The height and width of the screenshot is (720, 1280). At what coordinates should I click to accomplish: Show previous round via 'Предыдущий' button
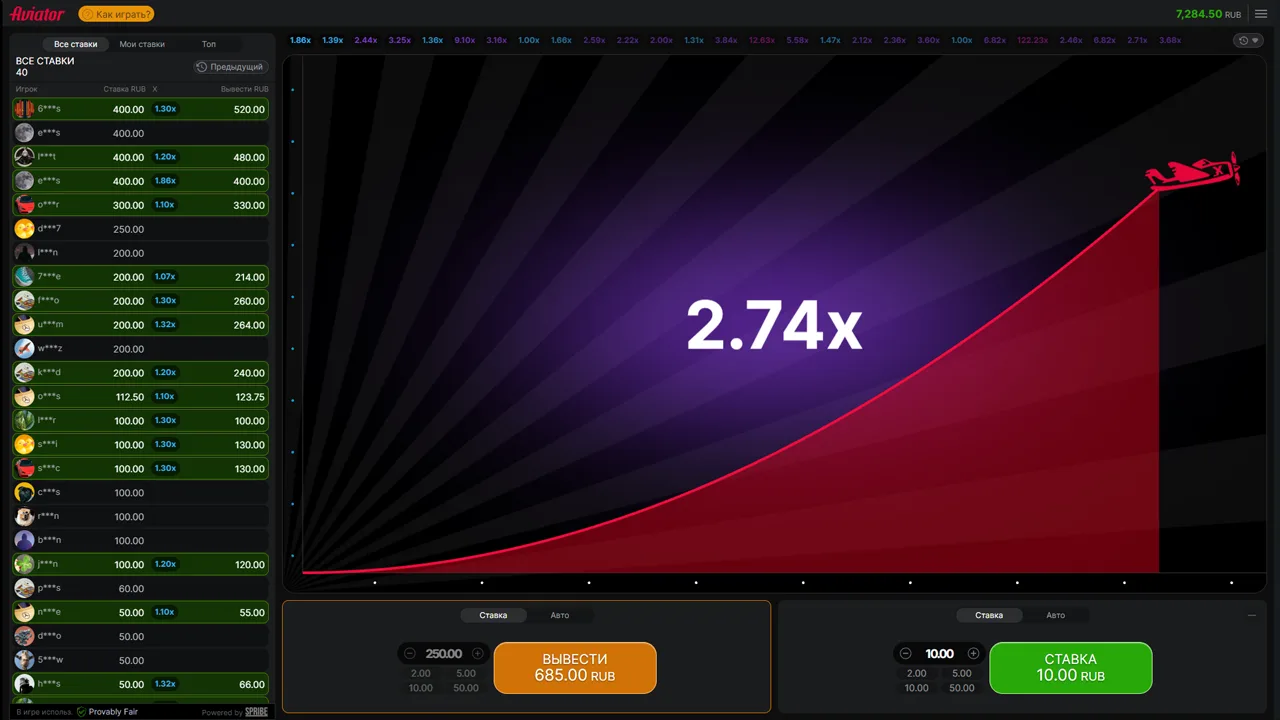coord(230,67)
